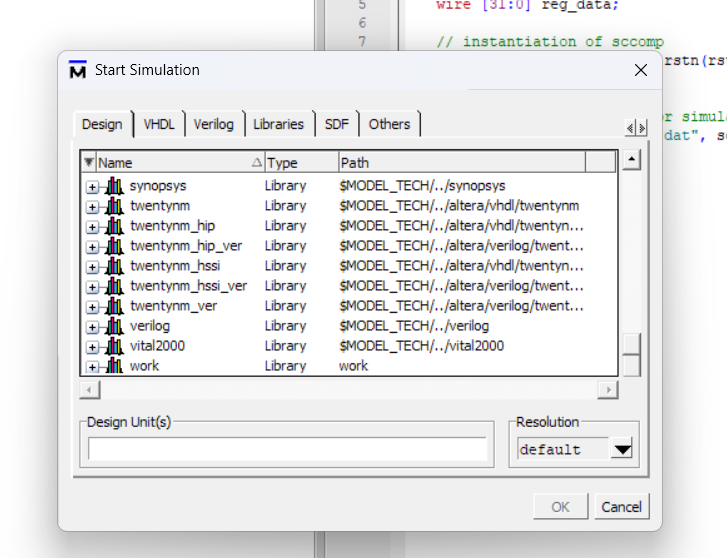Switch to the SDF tab
The height and width of the screenshot is (558, 727).
click(x=337, y=124)
